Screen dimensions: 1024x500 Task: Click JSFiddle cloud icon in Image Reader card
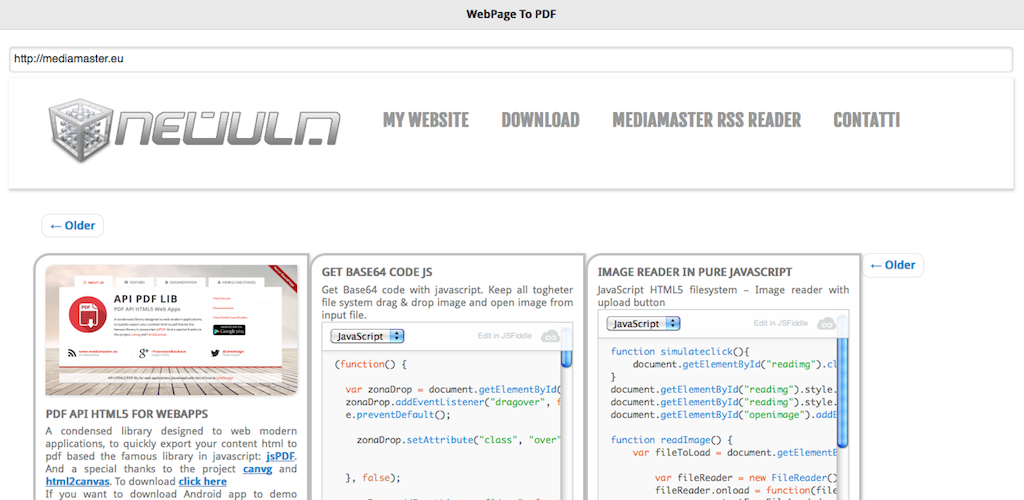click(x=827, y=323)
